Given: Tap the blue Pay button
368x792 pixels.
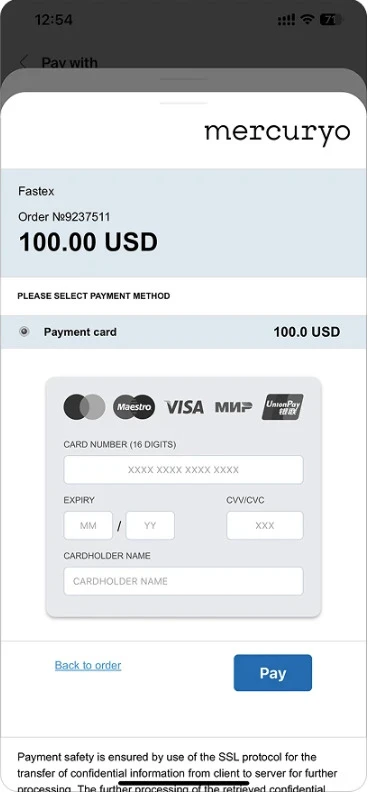Looking at the screenshot, I should coord(273,673).
